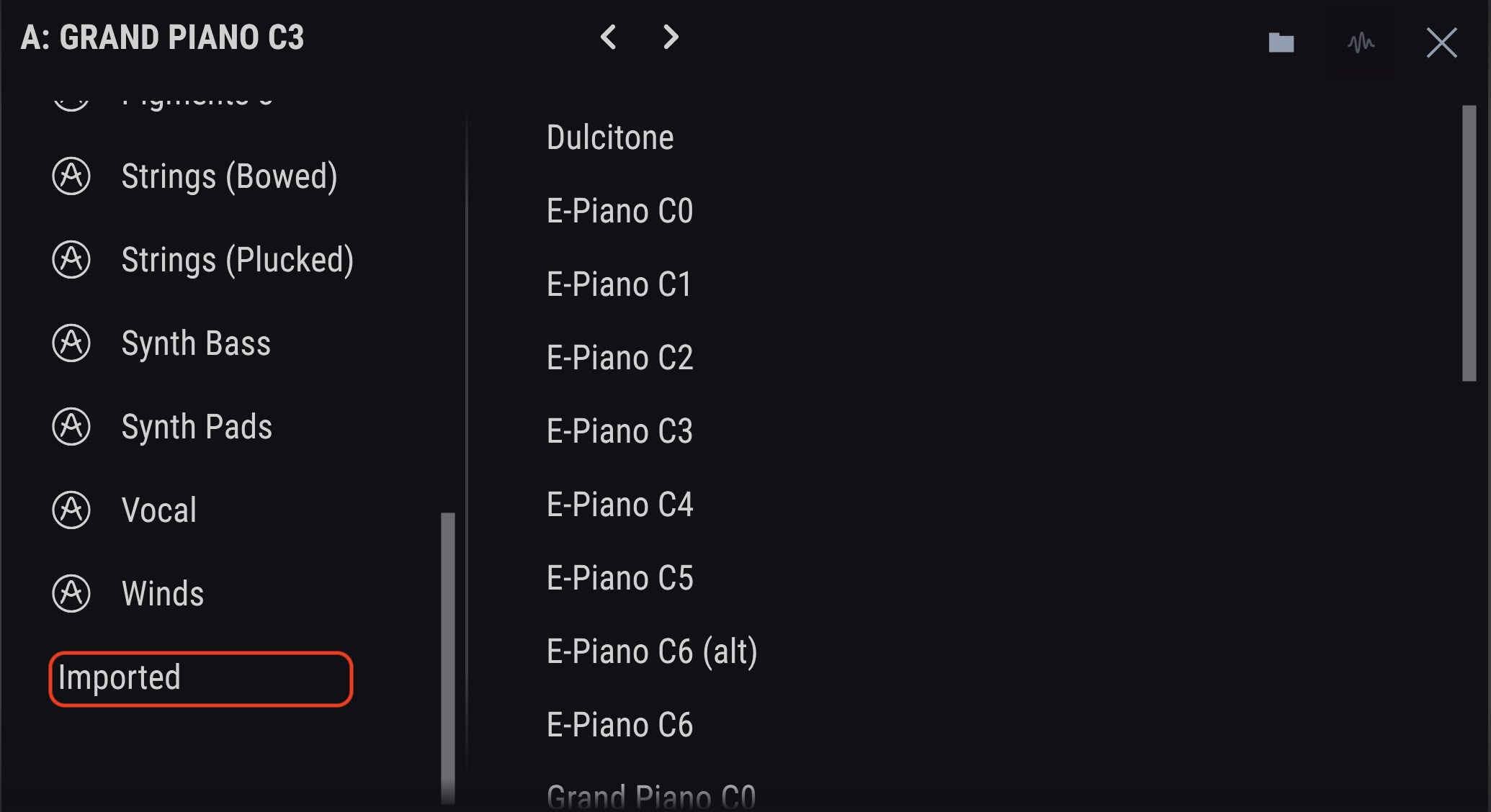Select the Imported category
This screenshot has height=812, width=1491.
tap(201, 679)
